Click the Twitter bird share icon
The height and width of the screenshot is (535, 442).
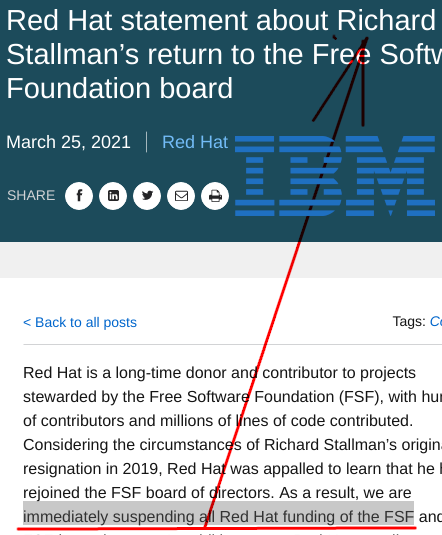147,196
